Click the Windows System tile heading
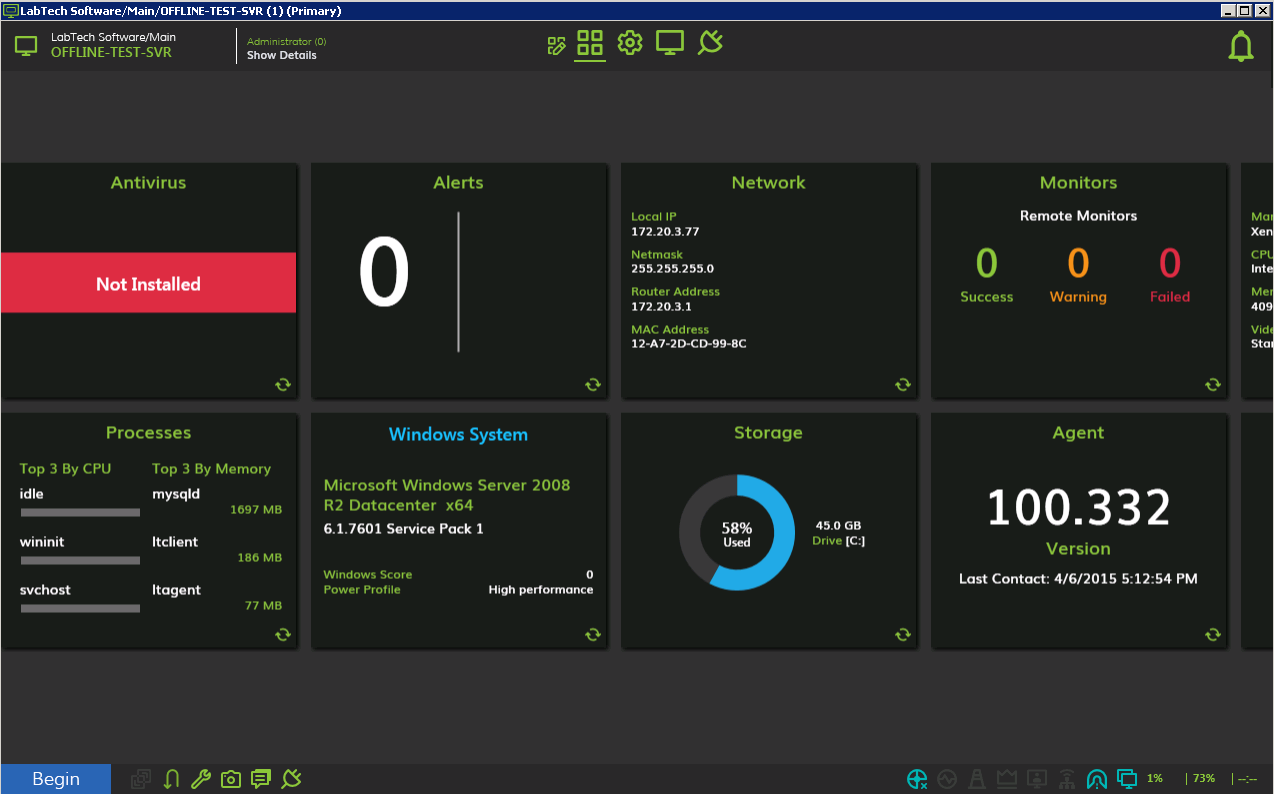This screenshot has height=794, width=1274. [458, 434]
